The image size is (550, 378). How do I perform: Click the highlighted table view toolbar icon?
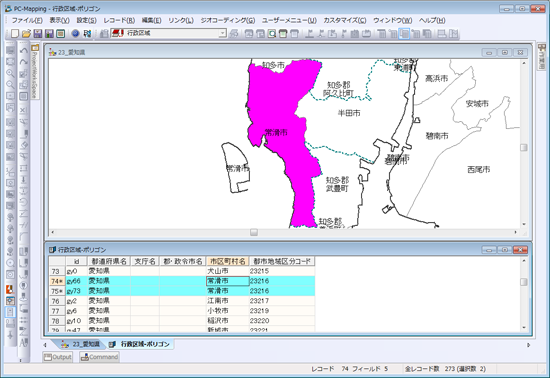pyautogui.click(x=404, y=34)
